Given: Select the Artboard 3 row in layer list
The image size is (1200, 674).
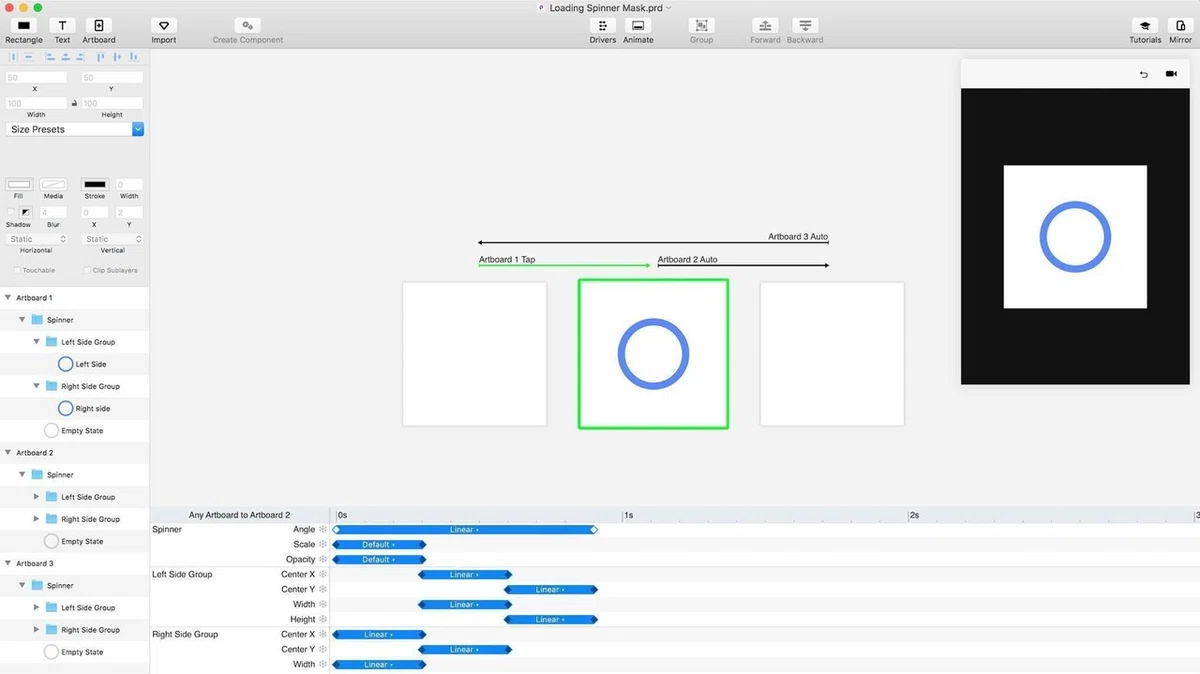Looking at the screenshot, I should pyautogui.click(x=75, y=563).
